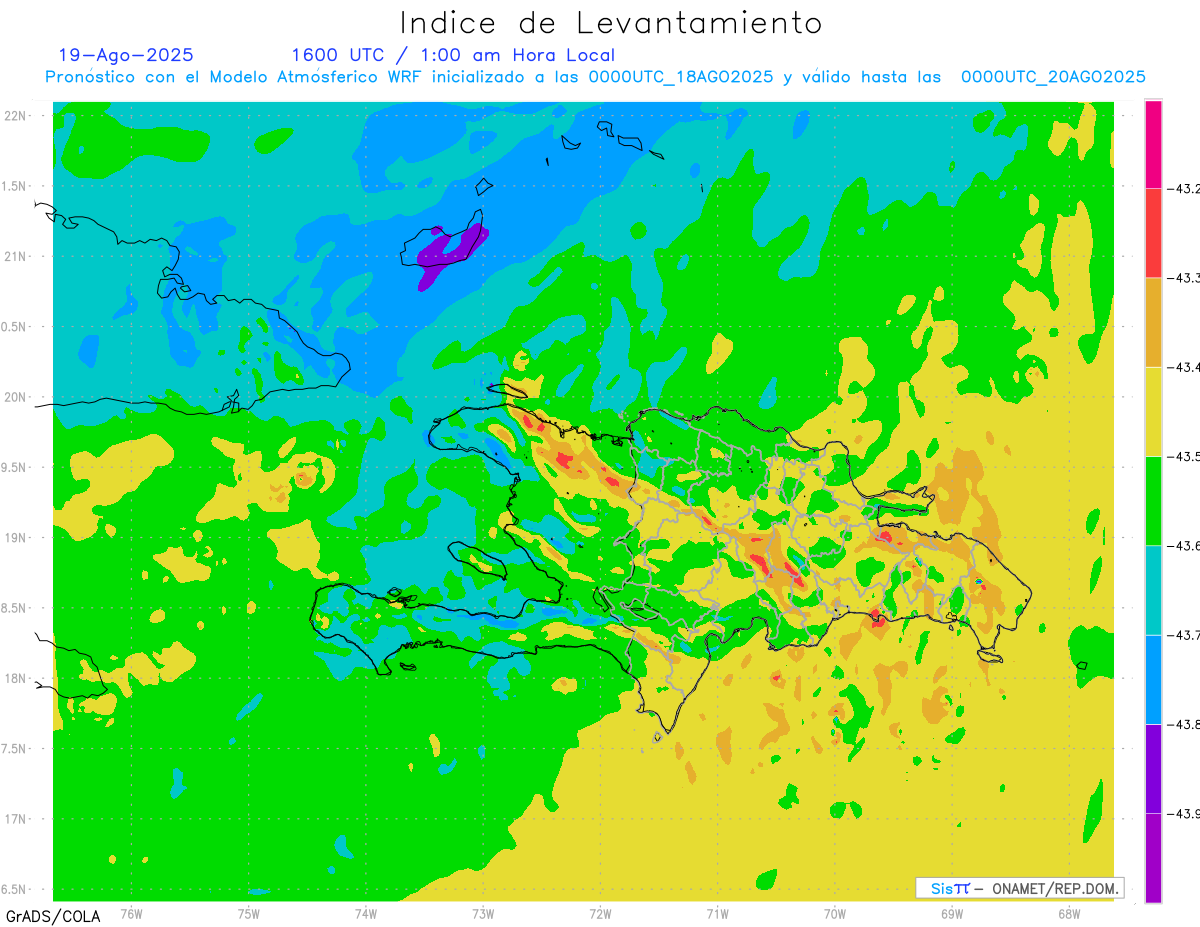Click the '20N' latitude label
Image resolution: width=1200 pixels, height=927 pixels.
15,397
